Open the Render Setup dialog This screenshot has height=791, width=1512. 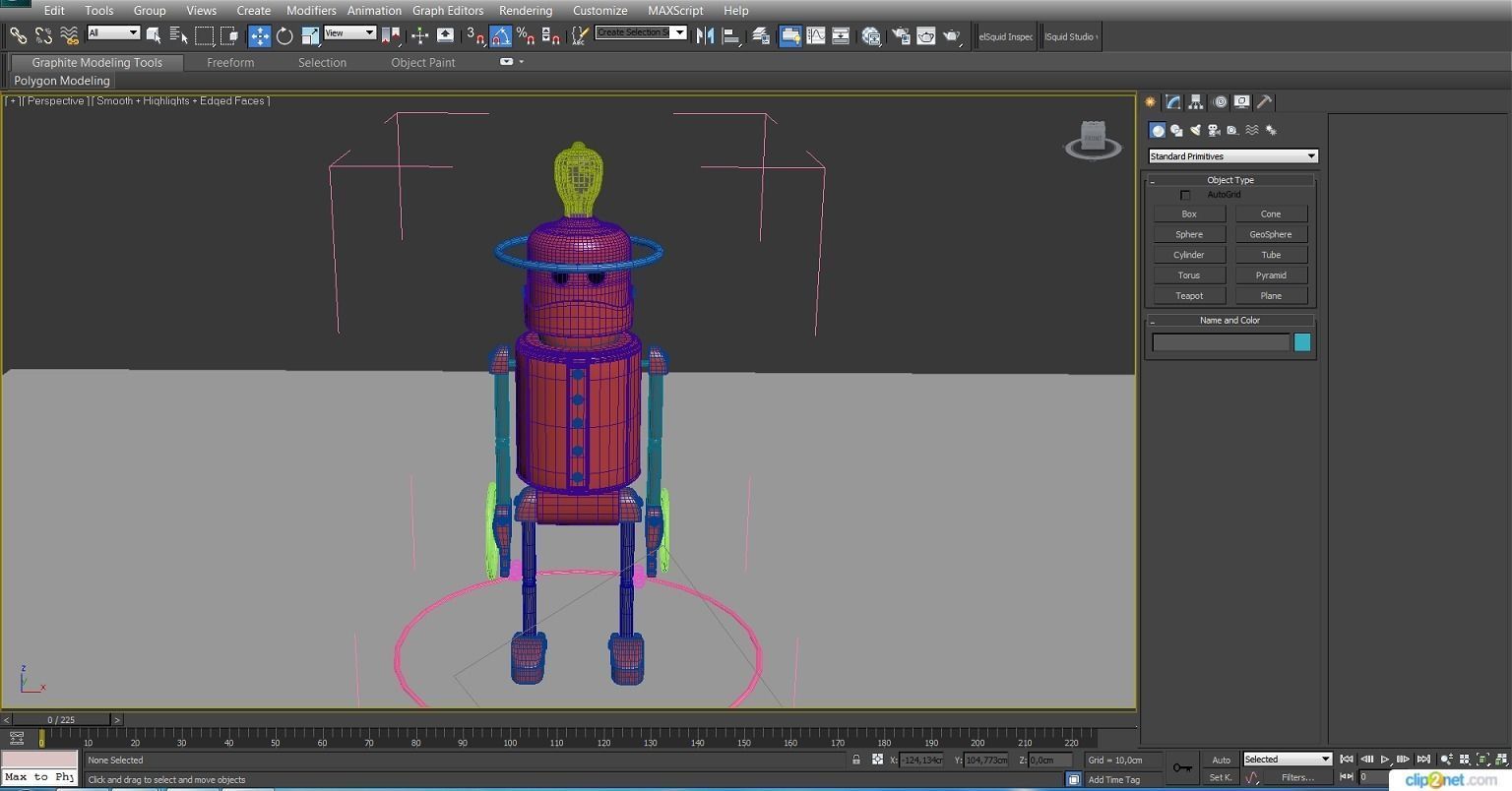click(x=901, y=35)
